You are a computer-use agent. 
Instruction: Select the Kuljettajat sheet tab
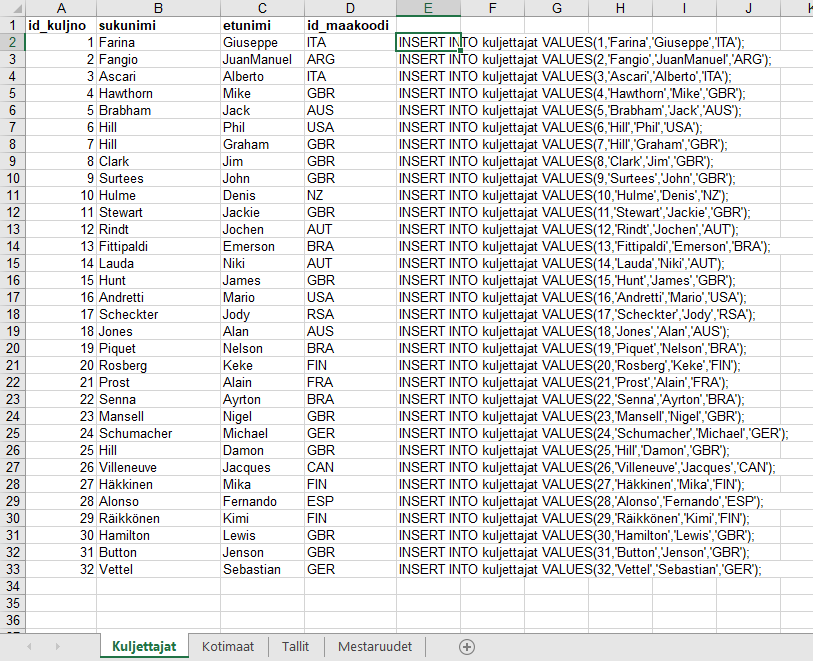pyautogui.click(x=144, y=647)
